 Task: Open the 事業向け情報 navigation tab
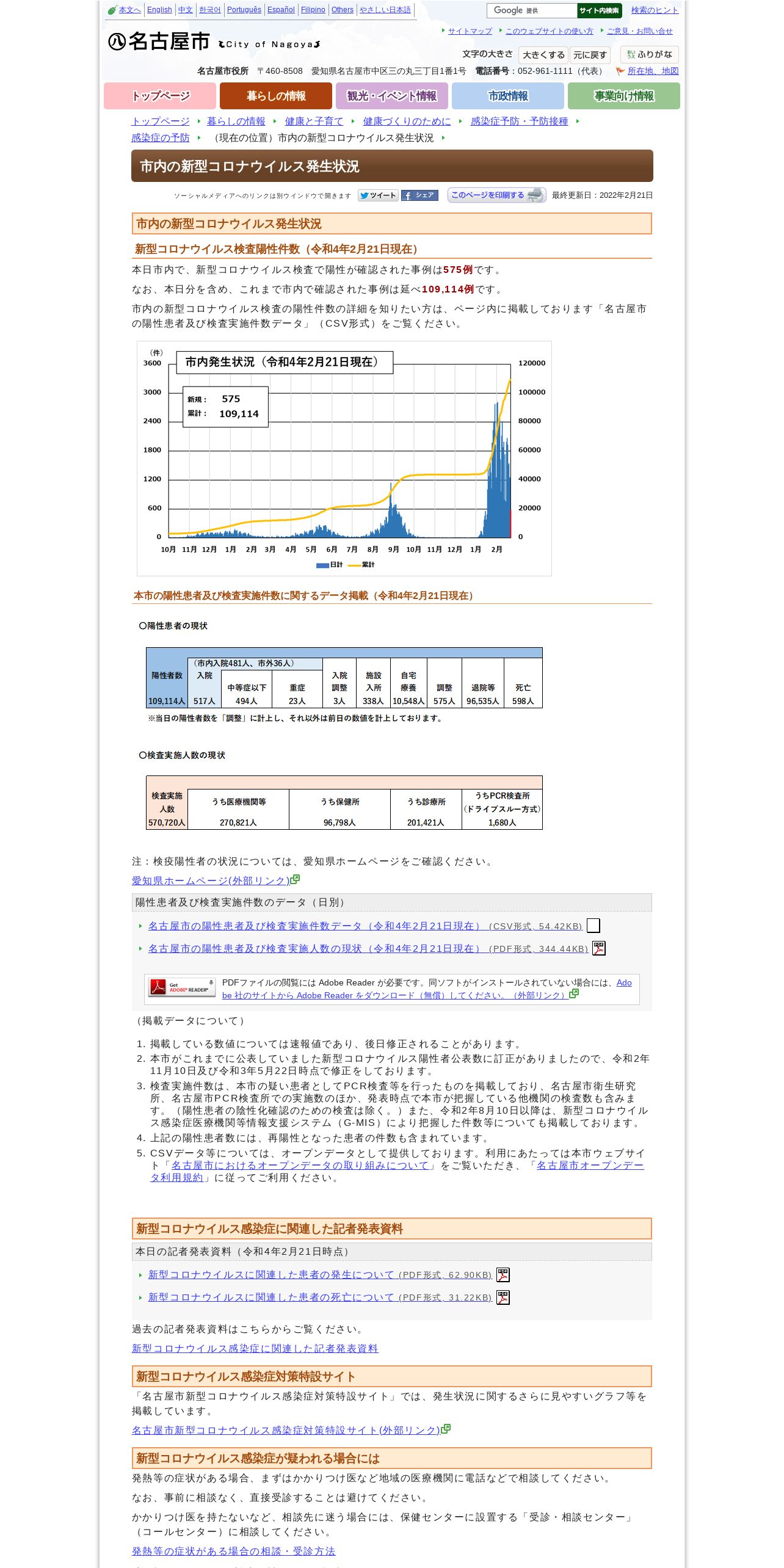click(x=624, y=96)
